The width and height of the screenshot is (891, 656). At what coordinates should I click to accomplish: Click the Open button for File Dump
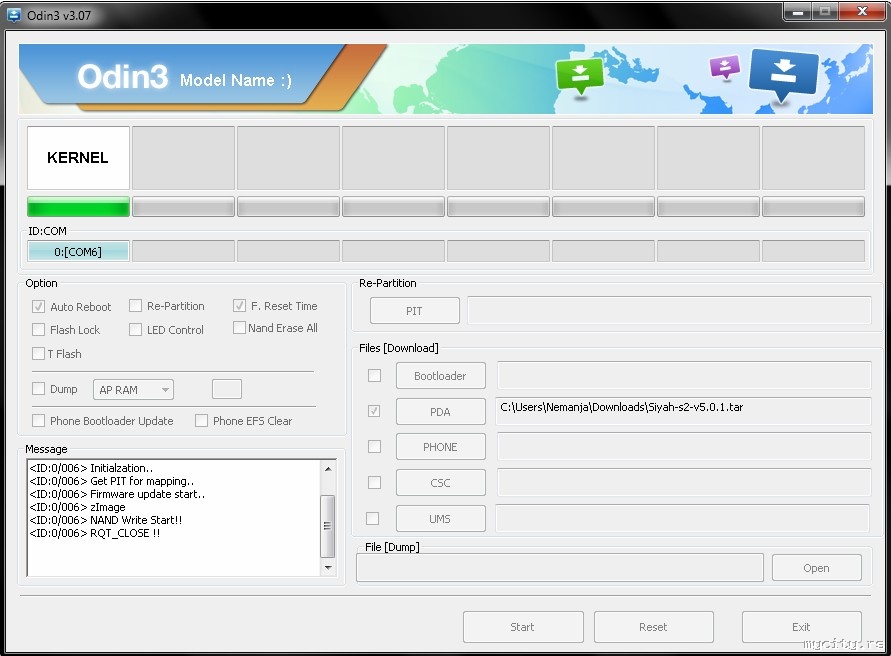pyautogui.click(x=817, y=568)
